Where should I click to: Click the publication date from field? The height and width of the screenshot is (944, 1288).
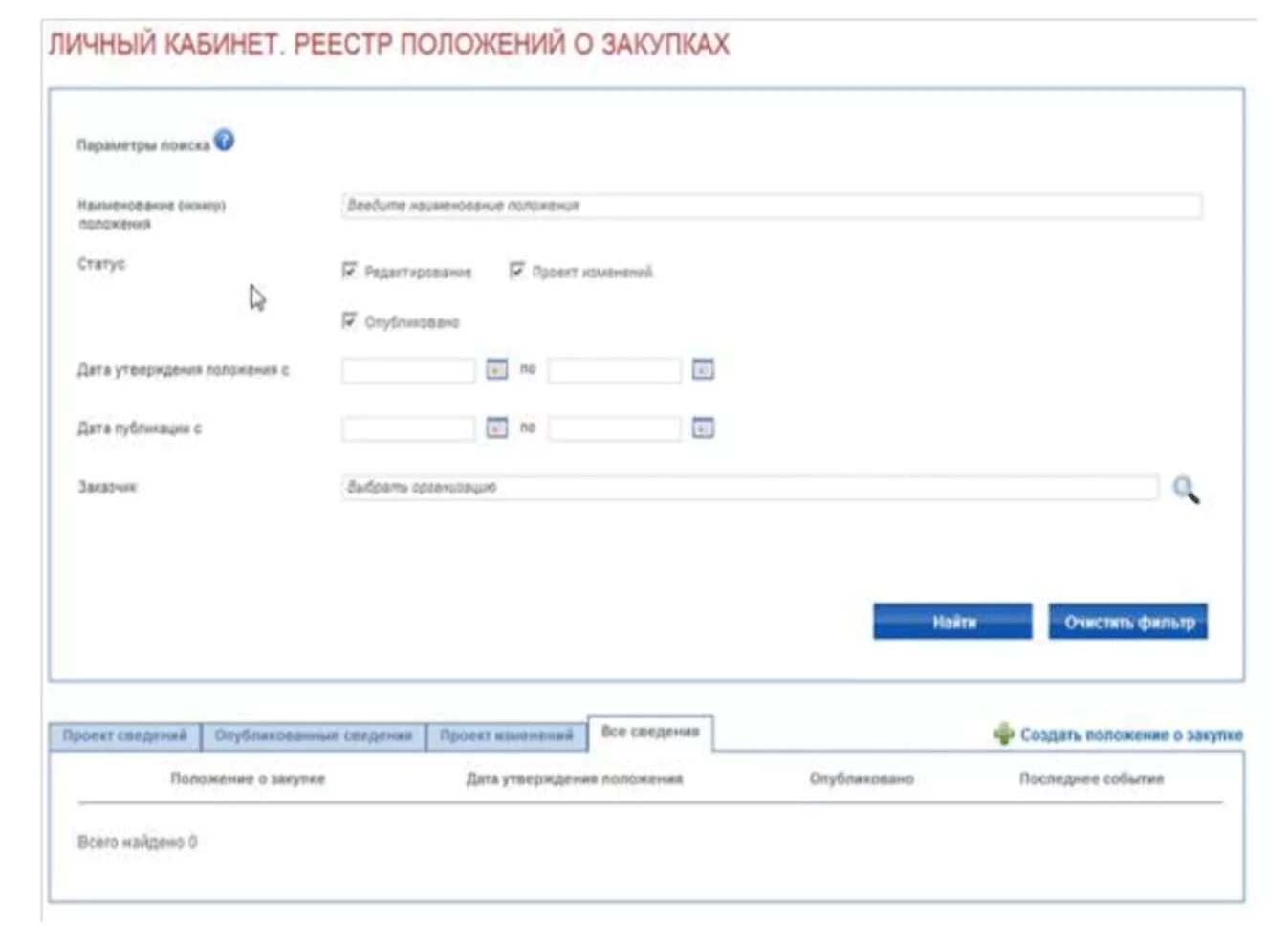[x=408, y=428]
